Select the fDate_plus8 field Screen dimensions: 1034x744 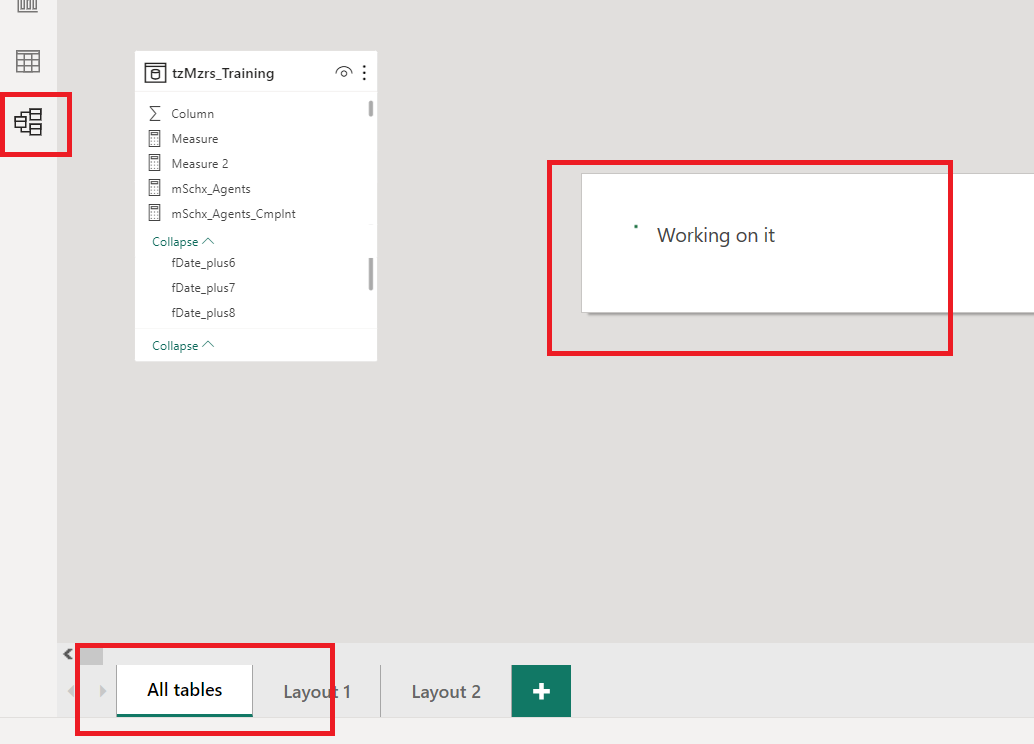[203, 313]
